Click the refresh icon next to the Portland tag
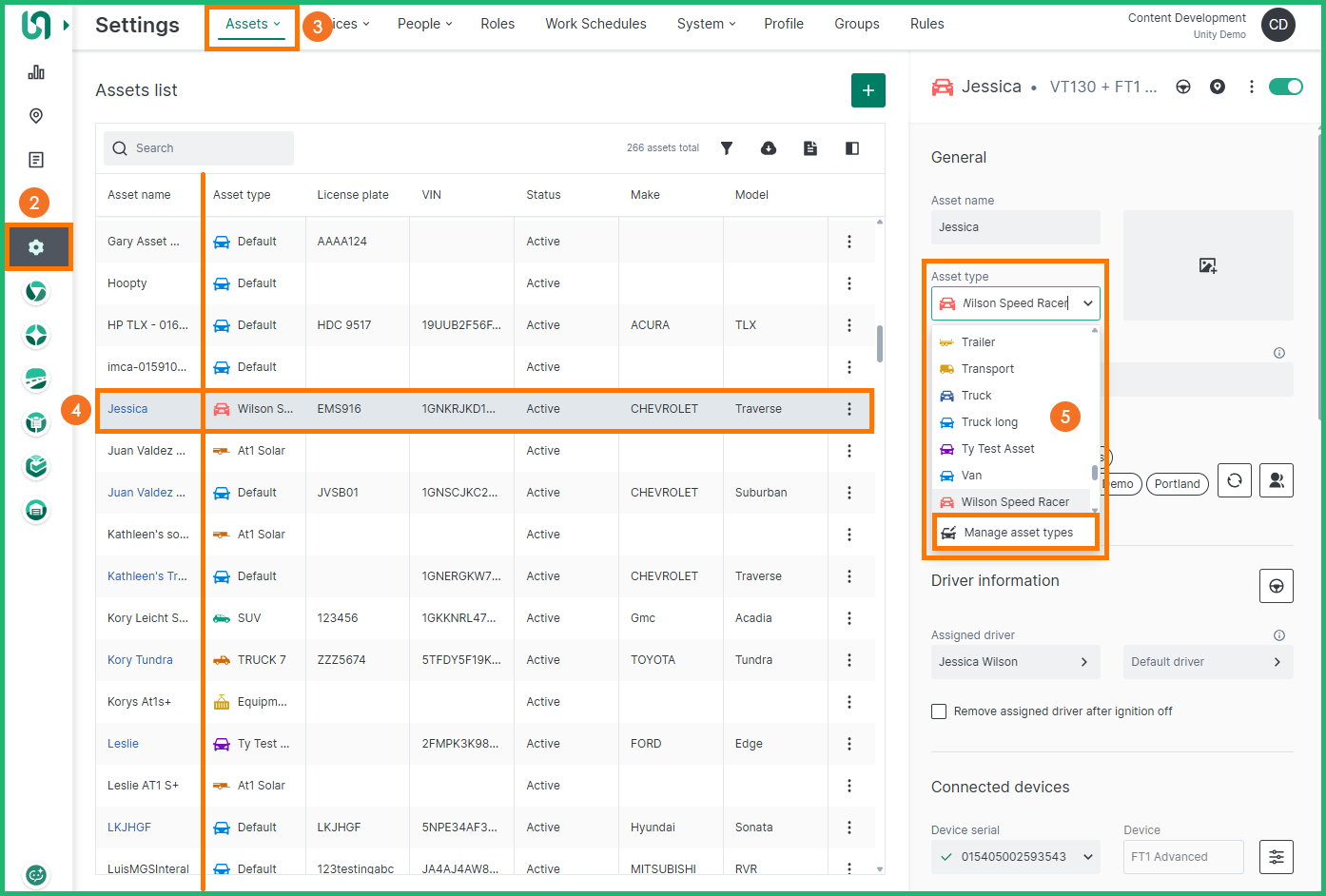Screen dimensions: 1326x896 (1234, 481)
